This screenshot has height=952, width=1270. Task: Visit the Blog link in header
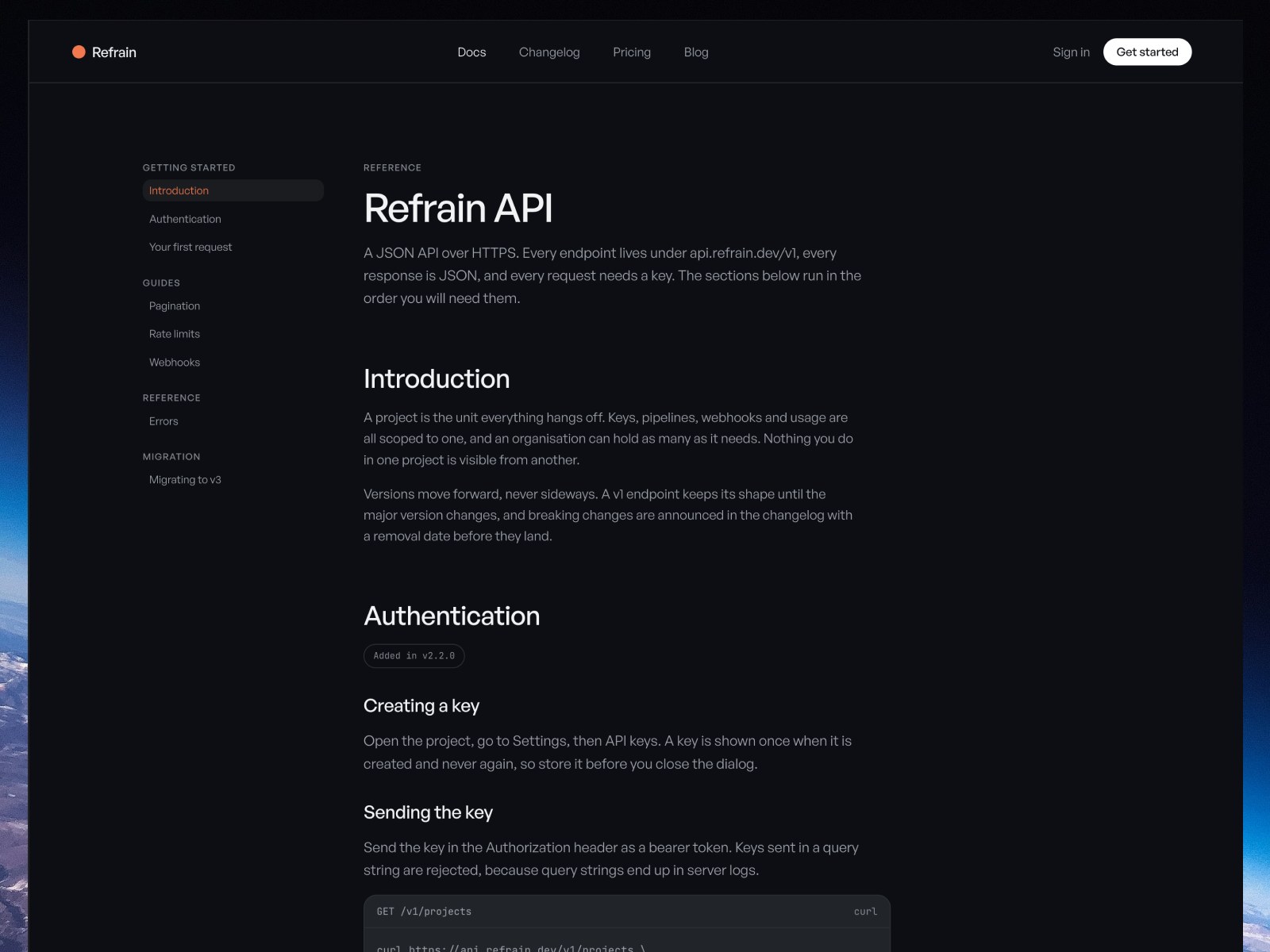(x=696, y=52)
